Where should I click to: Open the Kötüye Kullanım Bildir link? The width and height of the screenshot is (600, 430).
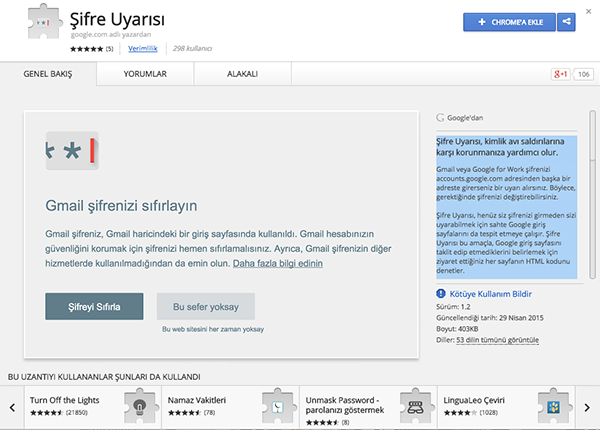click(491, 294)
